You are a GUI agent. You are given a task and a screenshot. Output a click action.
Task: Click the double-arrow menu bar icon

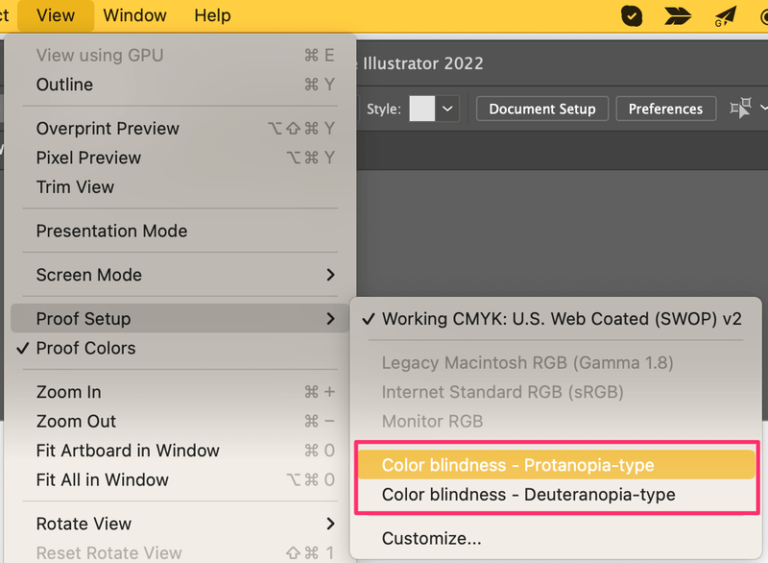(678, 15)
